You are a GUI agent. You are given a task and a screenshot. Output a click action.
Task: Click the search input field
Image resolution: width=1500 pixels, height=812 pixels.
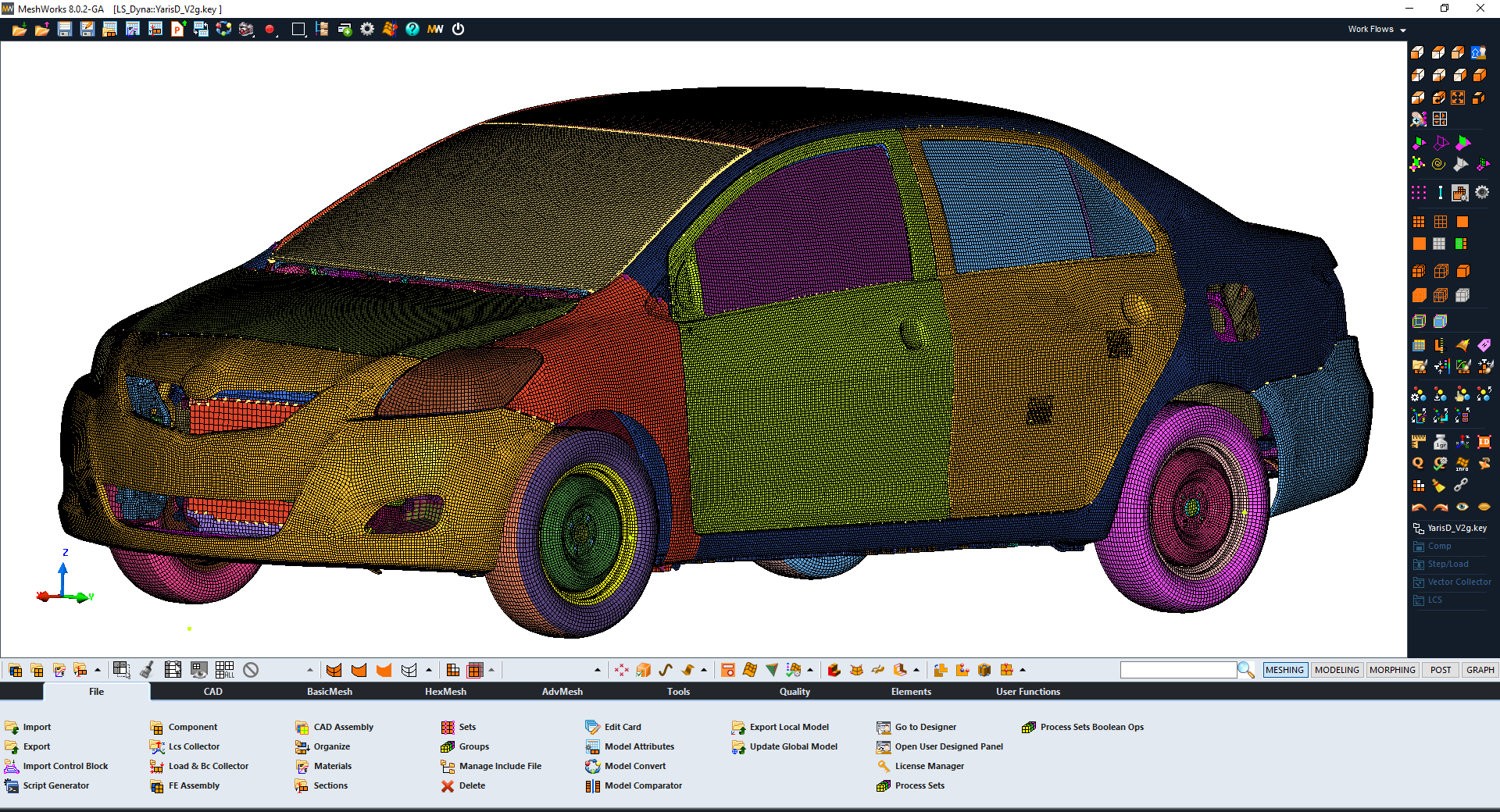1178,670
